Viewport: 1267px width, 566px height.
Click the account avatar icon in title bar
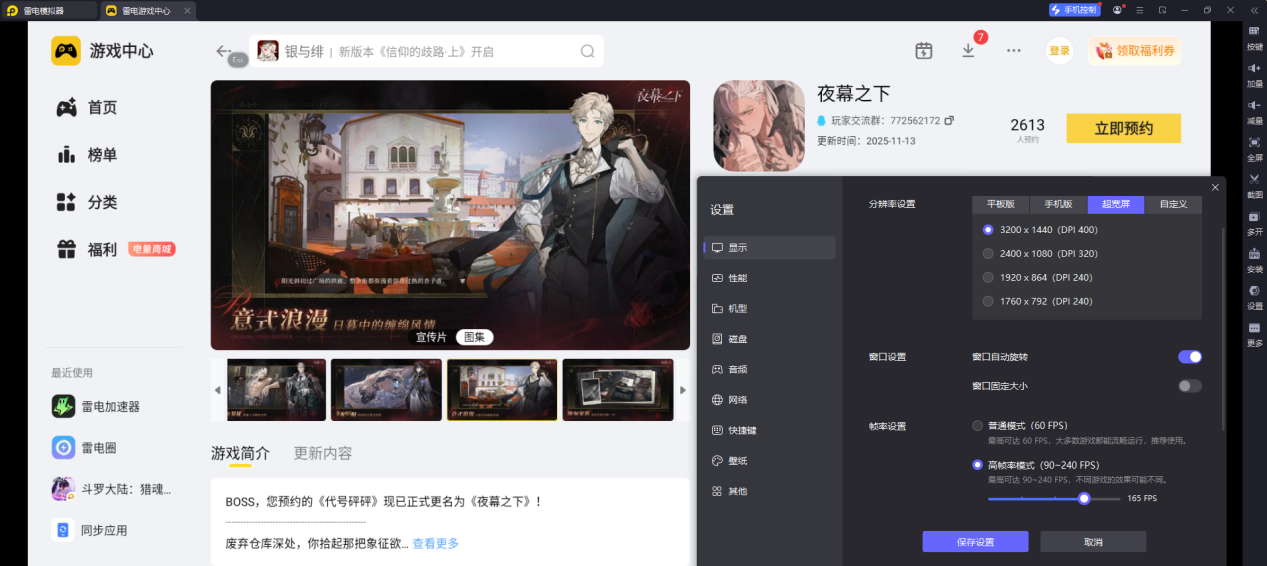tap(1117, 10)
